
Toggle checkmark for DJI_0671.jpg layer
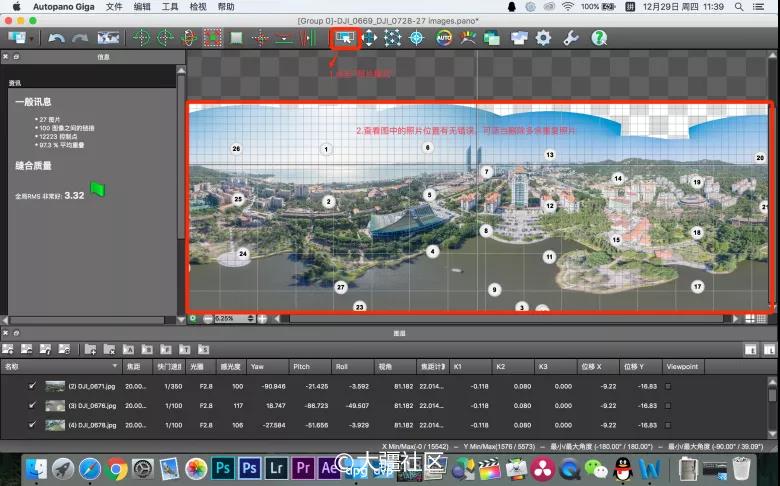coord(33,386)
